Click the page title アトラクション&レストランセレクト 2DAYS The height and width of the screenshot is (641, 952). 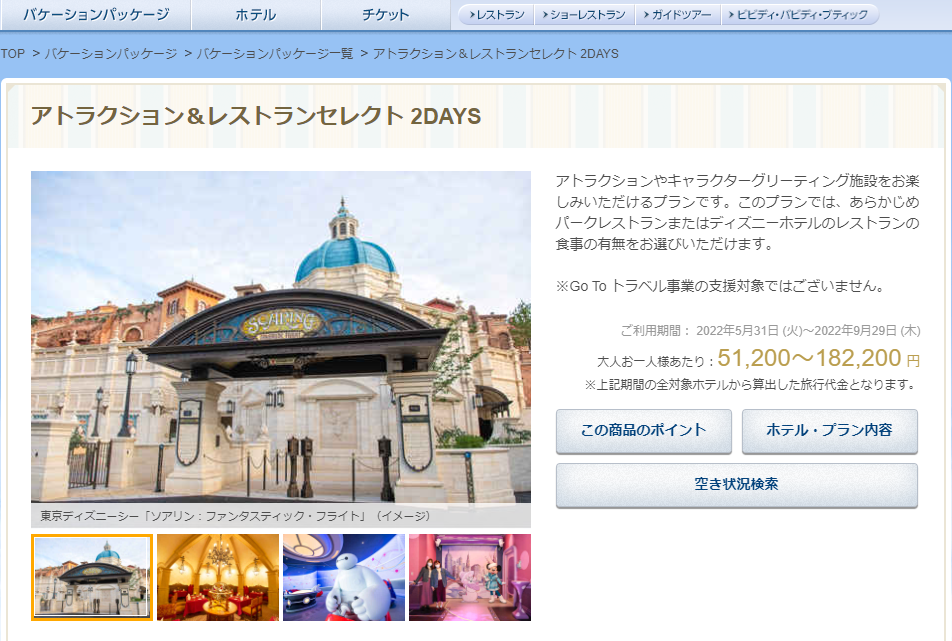(x=256, y=115)
